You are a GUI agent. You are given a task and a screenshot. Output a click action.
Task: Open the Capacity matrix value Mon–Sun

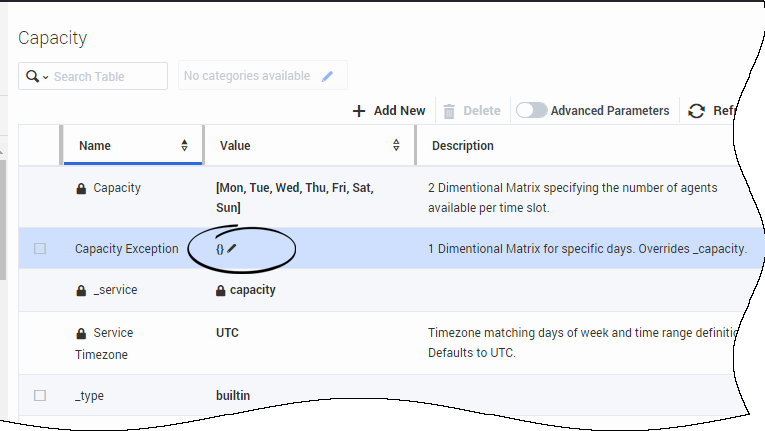tap(295, 198)
